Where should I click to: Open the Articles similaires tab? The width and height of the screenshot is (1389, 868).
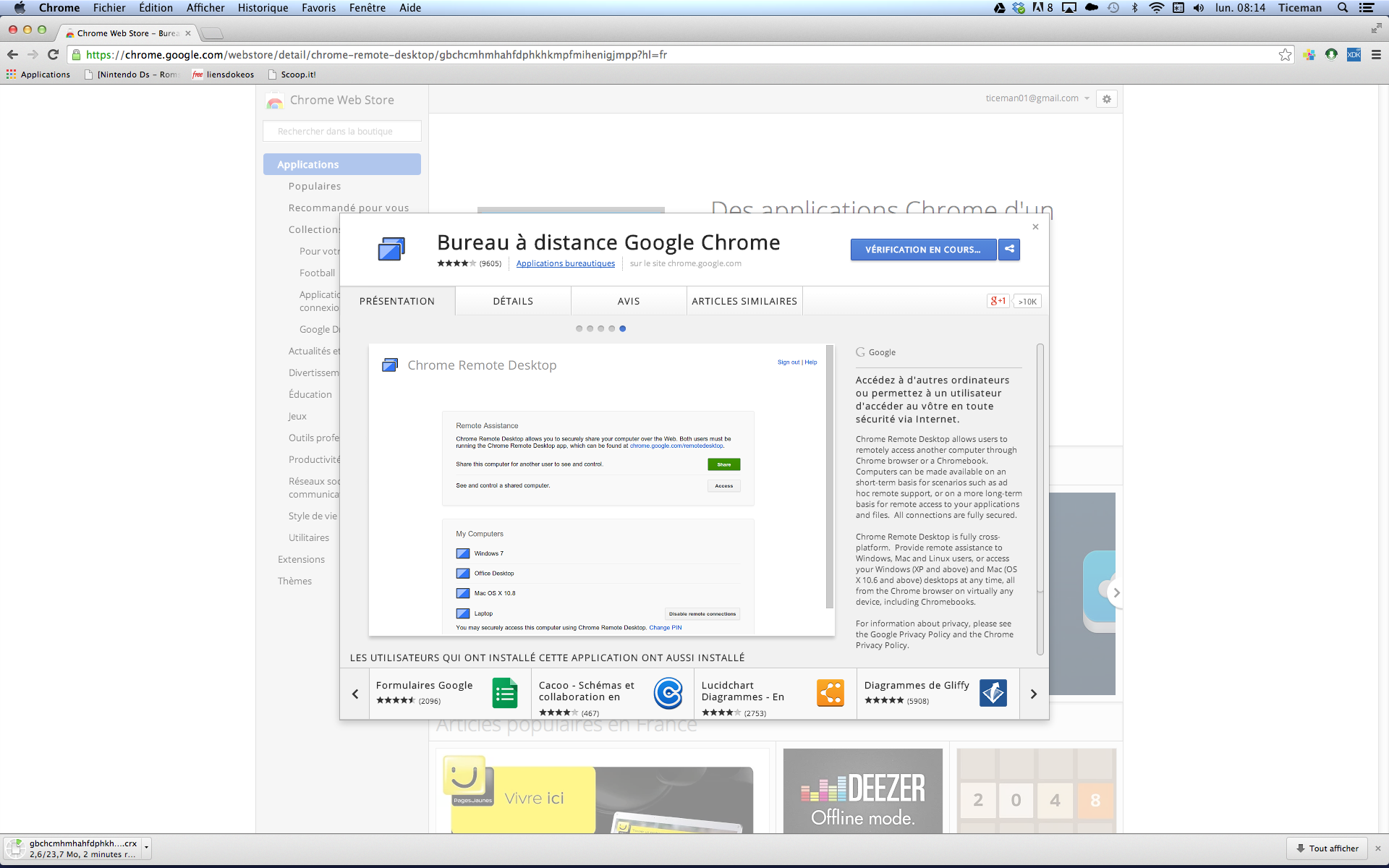[x=744, y=301]
